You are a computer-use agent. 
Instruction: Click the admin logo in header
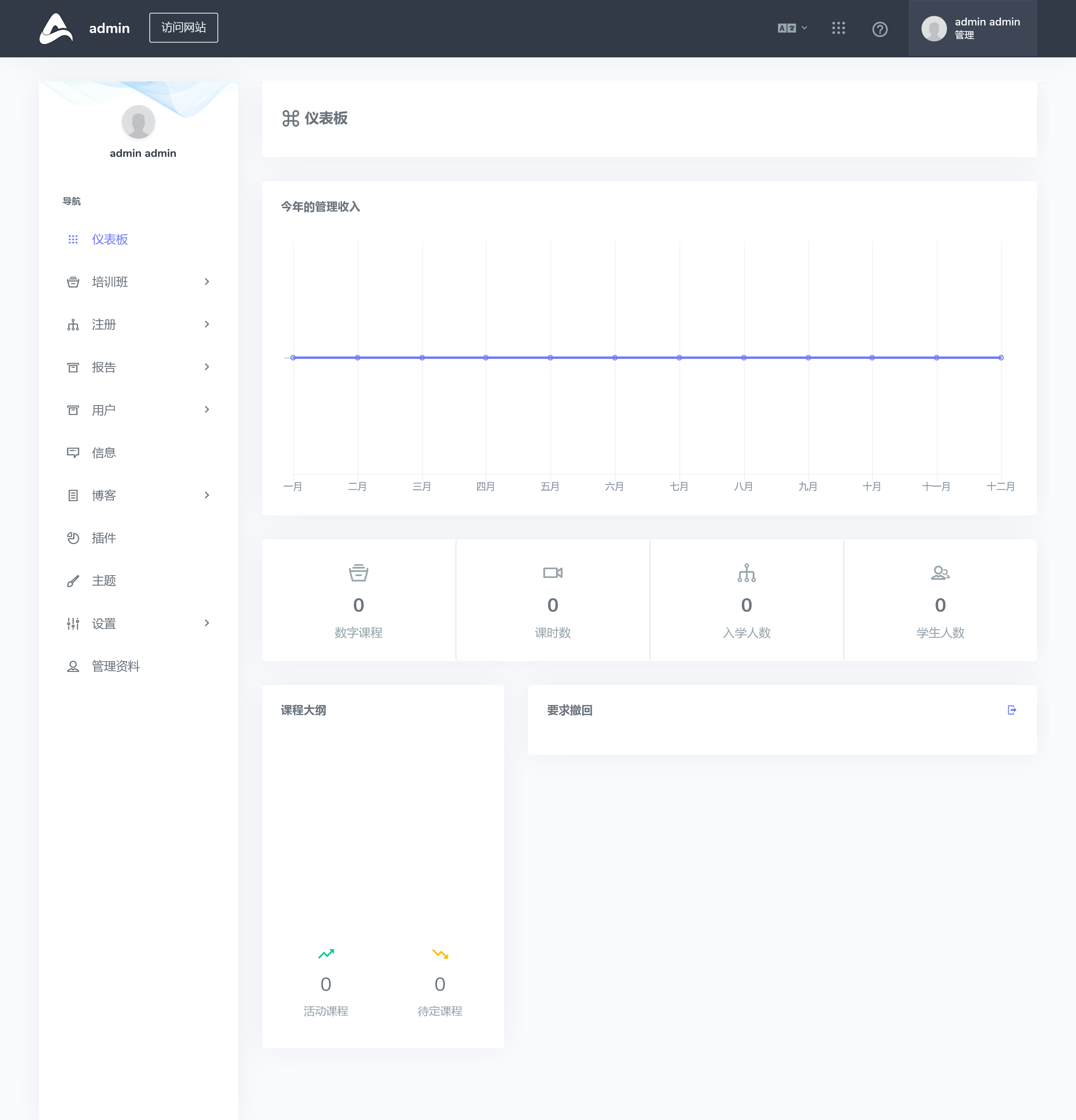[x=56, y=28]
